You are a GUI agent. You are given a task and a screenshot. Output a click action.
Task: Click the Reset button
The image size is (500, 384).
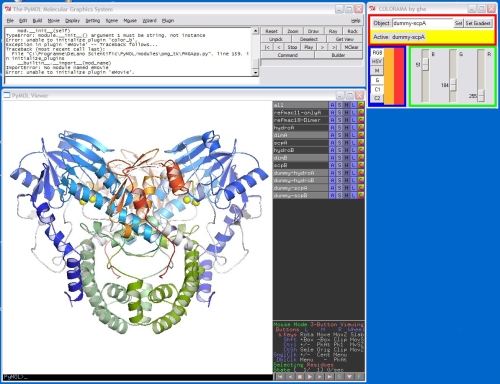point(271,31)
